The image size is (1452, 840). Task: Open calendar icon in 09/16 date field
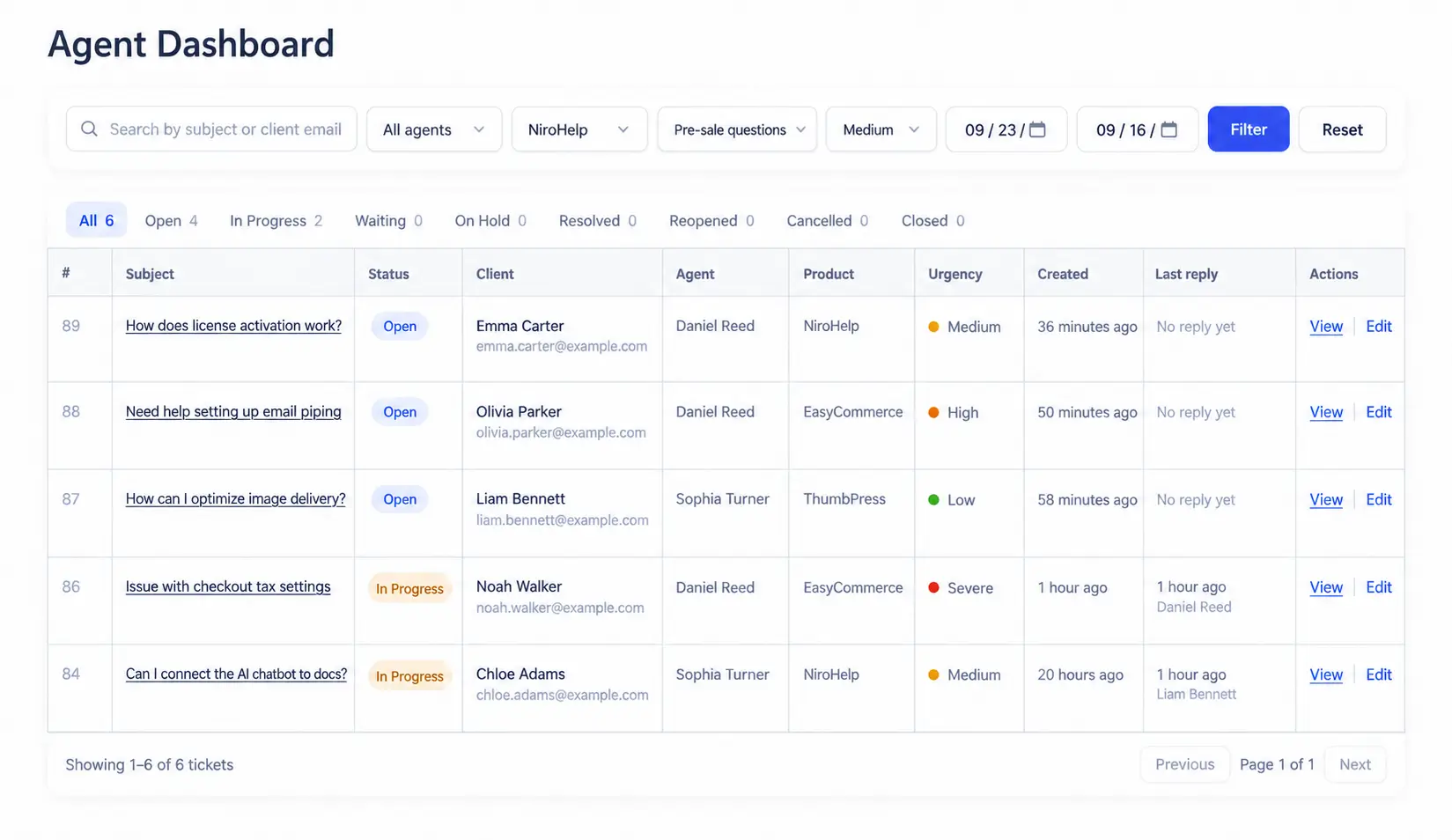tap(1169, 129)
